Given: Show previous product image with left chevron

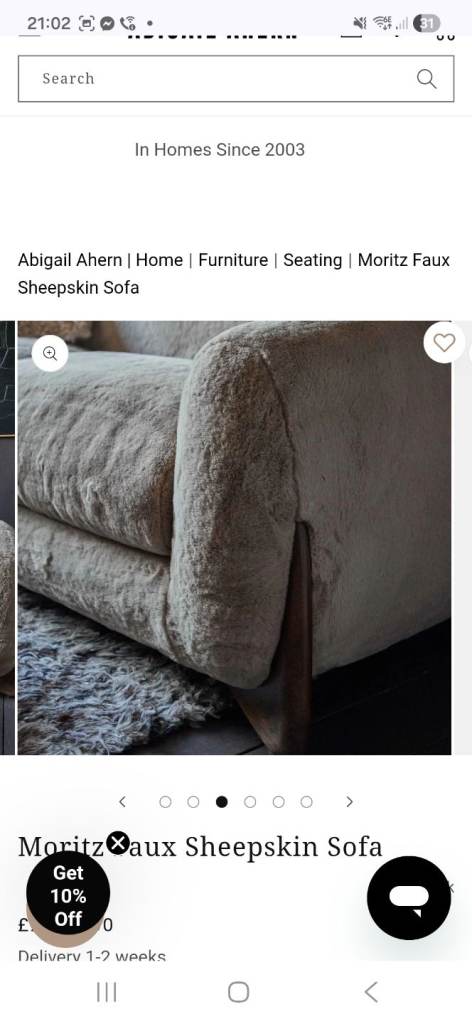Looking at the screenshot, I should coord(122,802).
